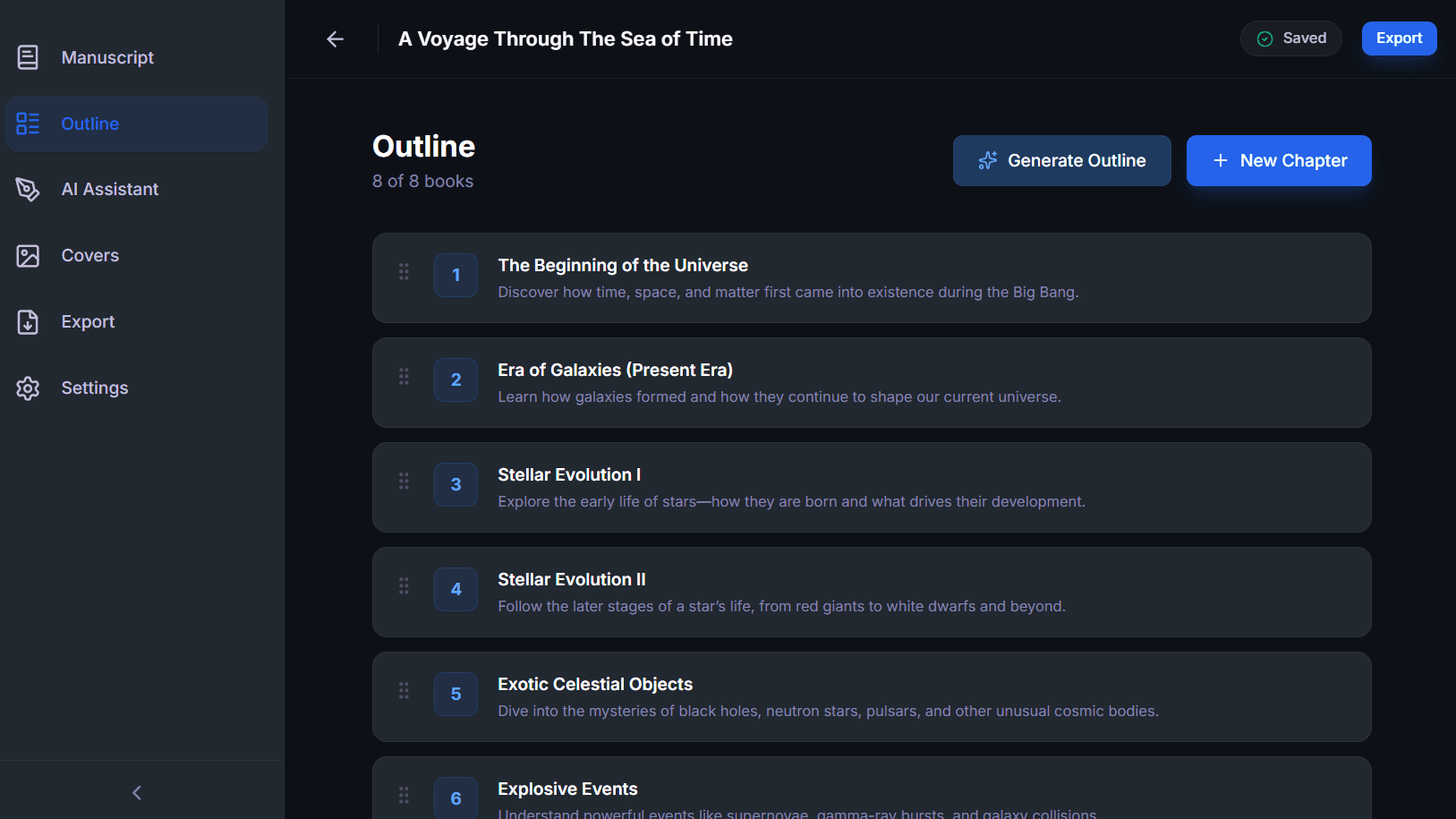The image size is (1456, 819).
Task: Click the description about early life of stars
Action: 791,501
